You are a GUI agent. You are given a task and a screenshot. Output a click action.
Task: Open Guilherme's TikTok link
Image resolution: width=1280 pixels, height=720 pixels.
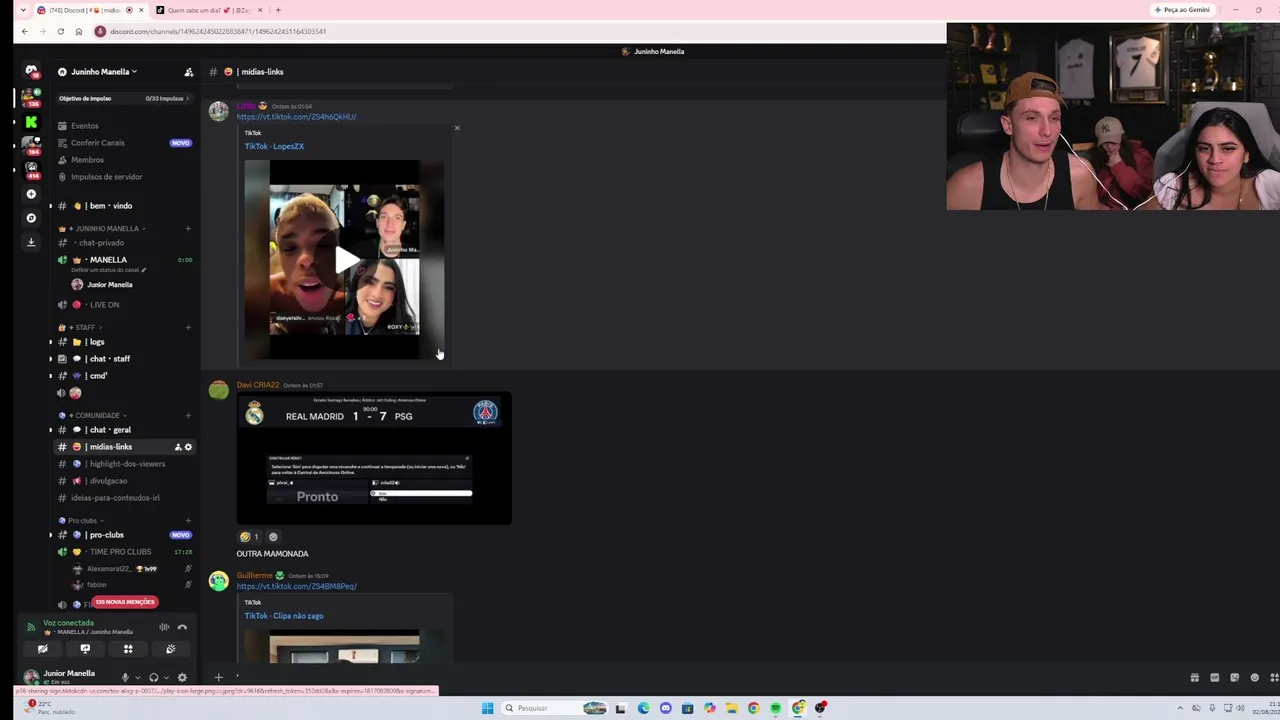click(x=297, y=586)
